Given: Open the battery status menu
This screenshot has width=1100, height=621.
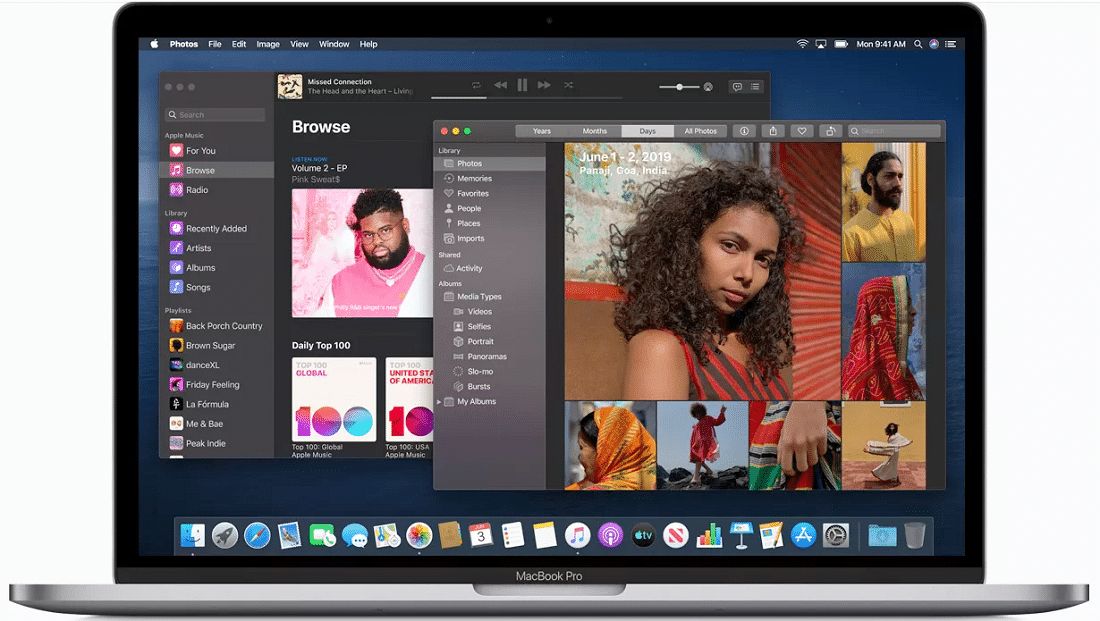Looking at the screenshot, I should [841, 44].
